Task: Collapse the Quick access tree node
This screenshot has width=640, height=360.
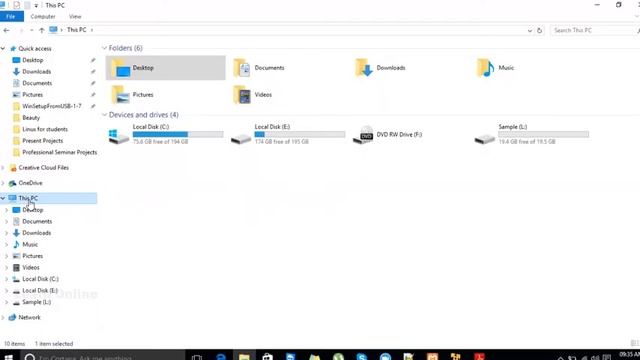Action: (3, 49)
